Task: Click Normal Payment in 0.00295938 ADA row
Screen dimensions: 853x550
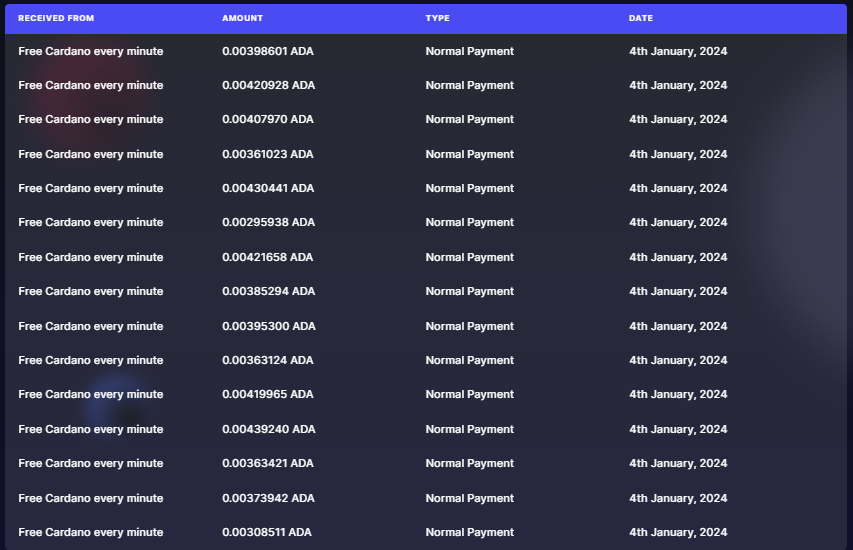Action: click(469, 222)
